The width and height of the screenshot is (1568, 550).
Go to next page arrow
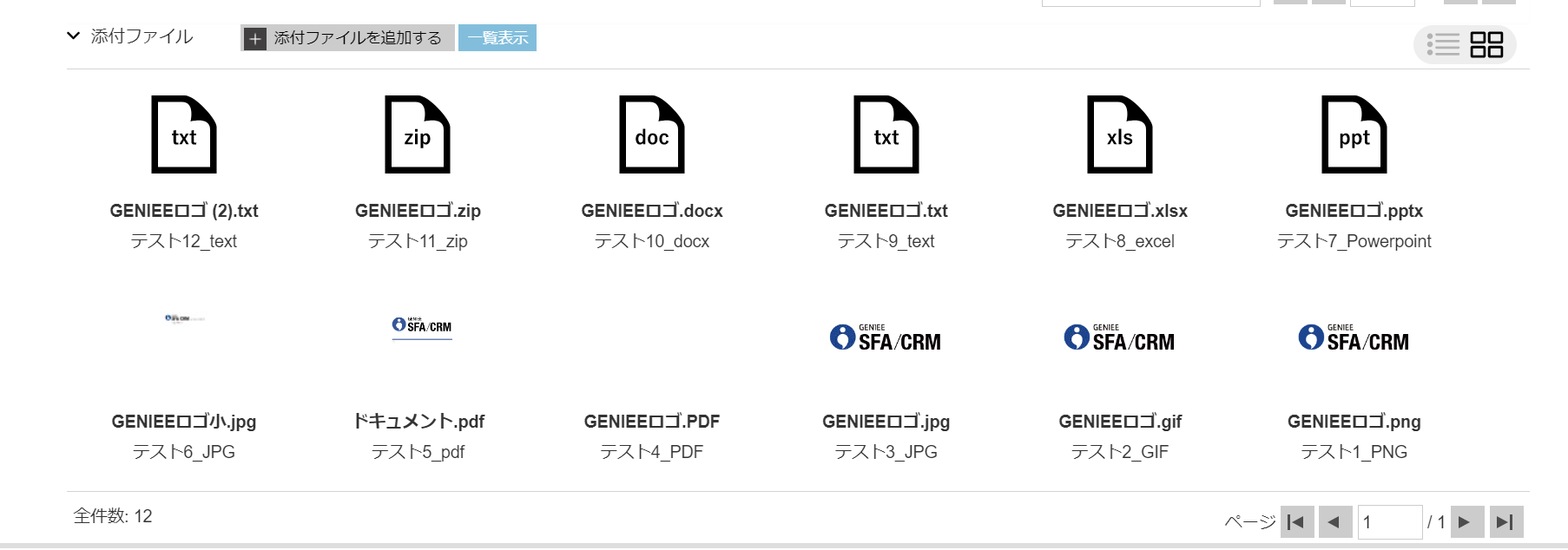1467,522
